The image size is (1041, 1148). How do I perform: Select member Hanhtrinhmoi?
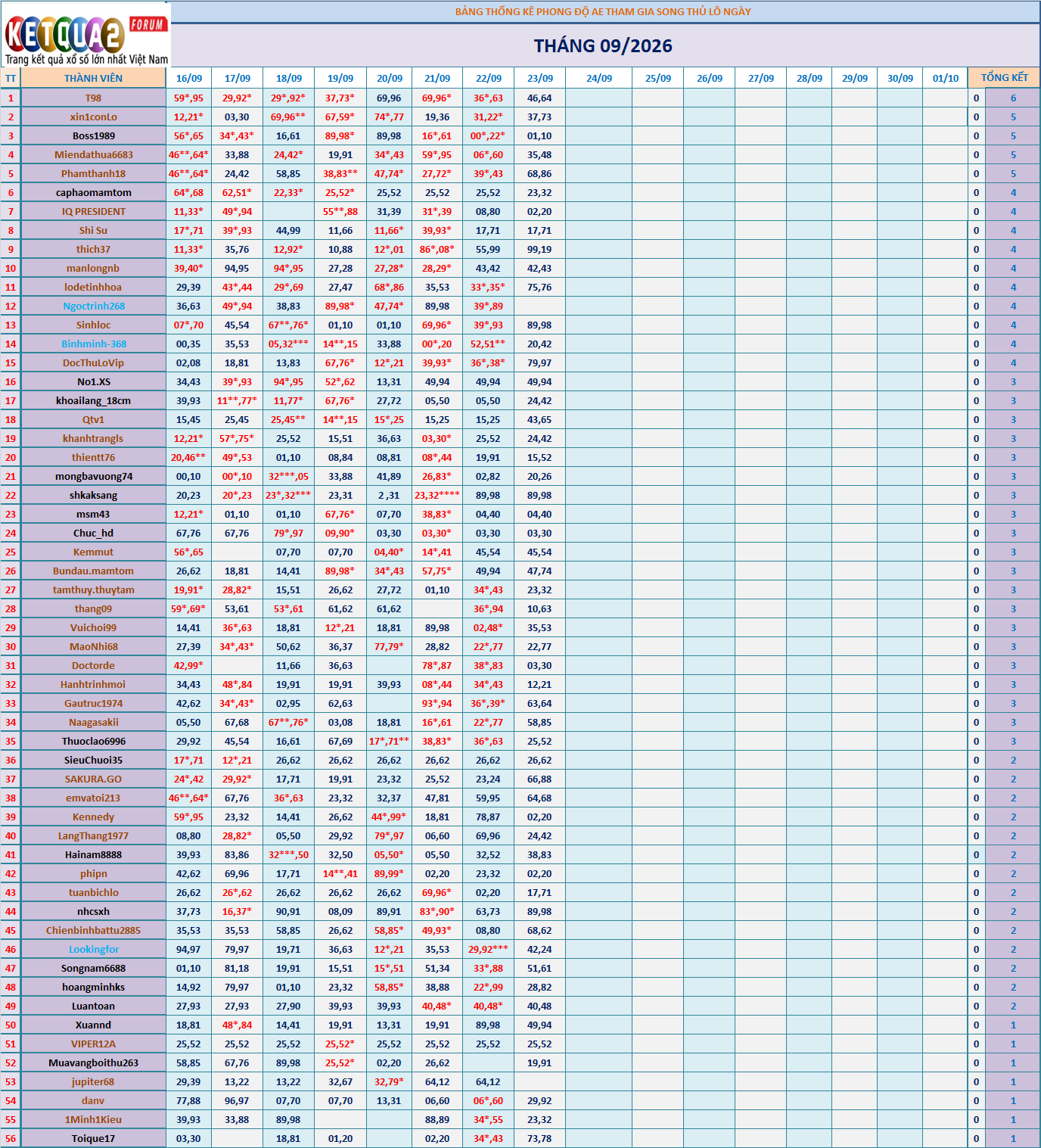(93, 685)
